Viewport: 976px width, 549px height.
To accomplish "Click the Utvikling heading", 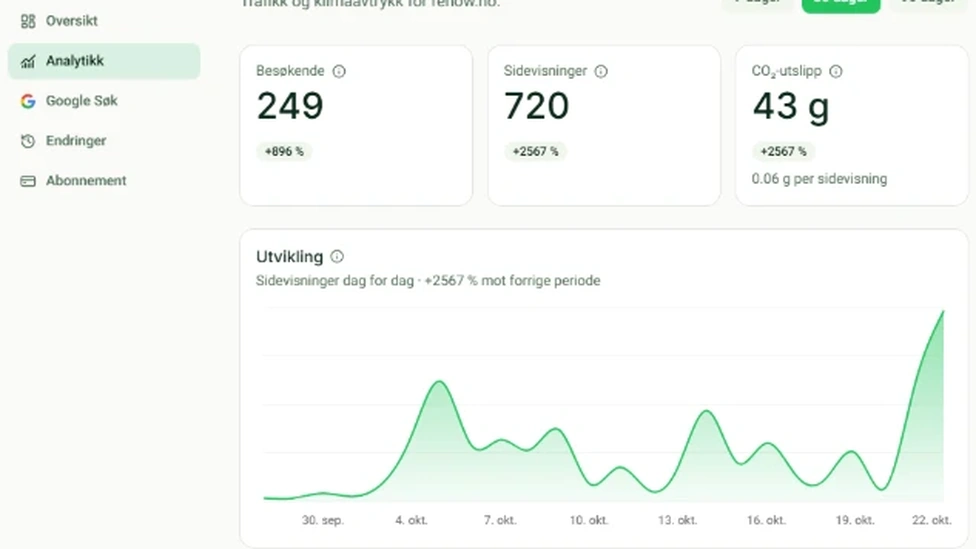I will click(x=289, y=256).
